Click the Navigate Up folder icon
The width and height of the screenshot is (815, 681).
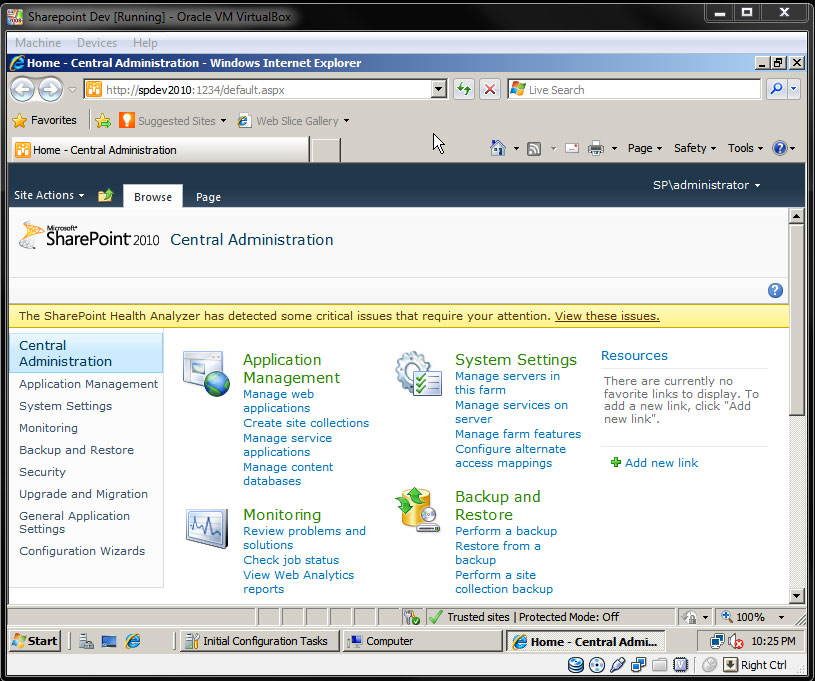[x=106, y=195]
